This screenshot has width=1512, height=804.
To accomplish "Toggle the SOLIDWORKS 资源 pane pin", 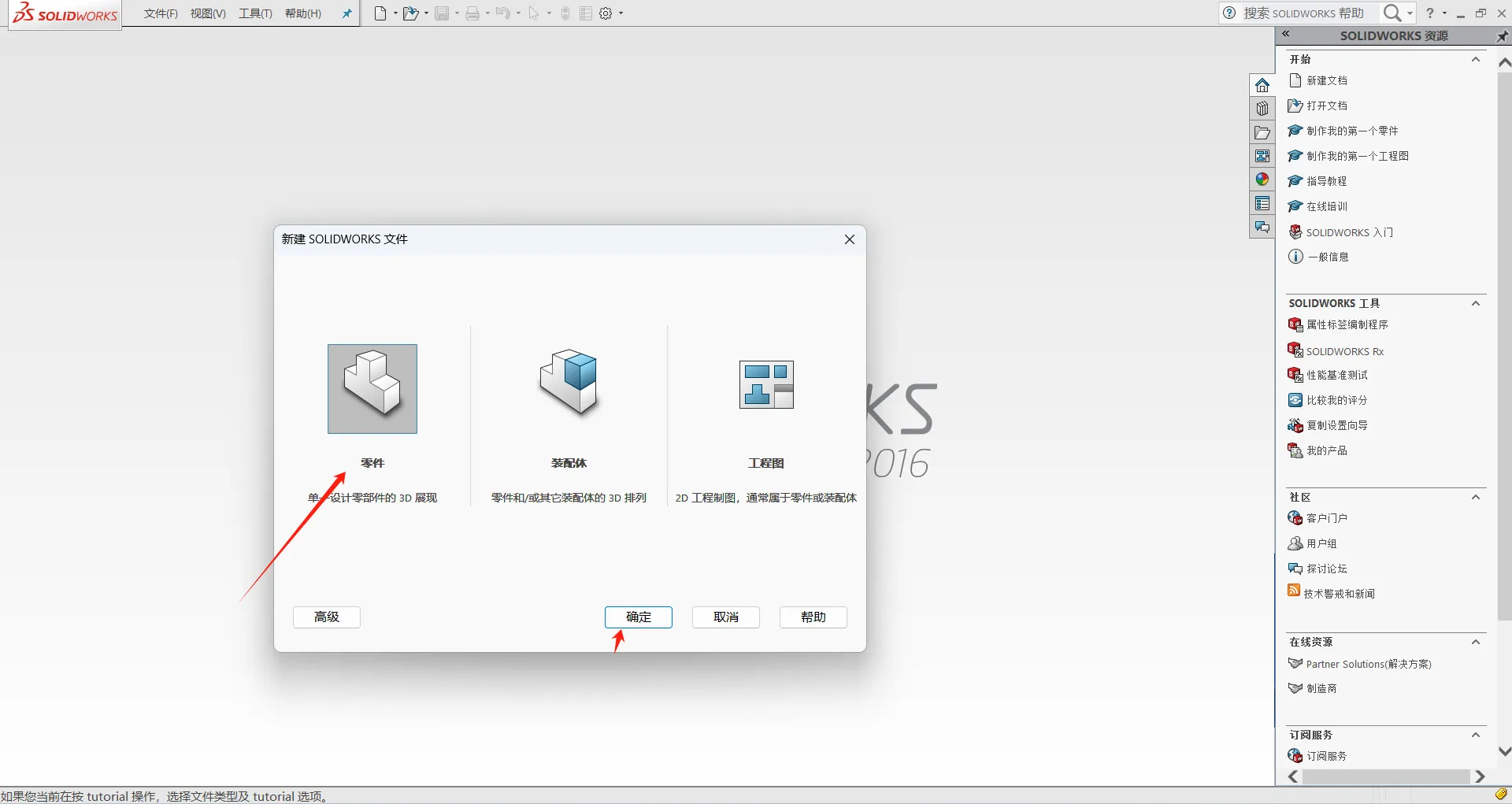I will click(x=1502, y=36).
